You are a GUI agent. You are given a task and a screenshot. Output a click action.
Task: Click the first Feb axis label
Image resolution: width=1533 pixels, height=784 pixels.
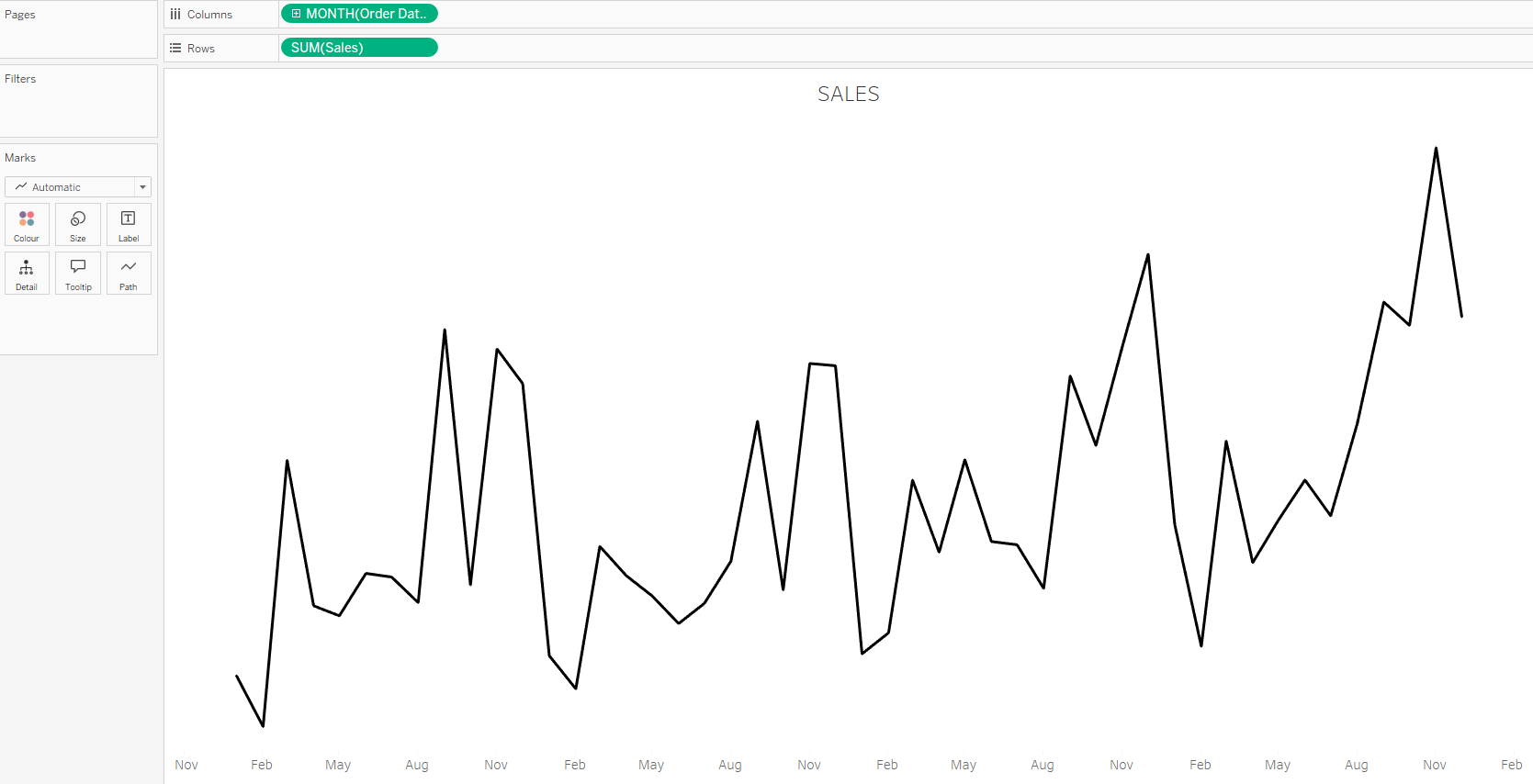262,765
